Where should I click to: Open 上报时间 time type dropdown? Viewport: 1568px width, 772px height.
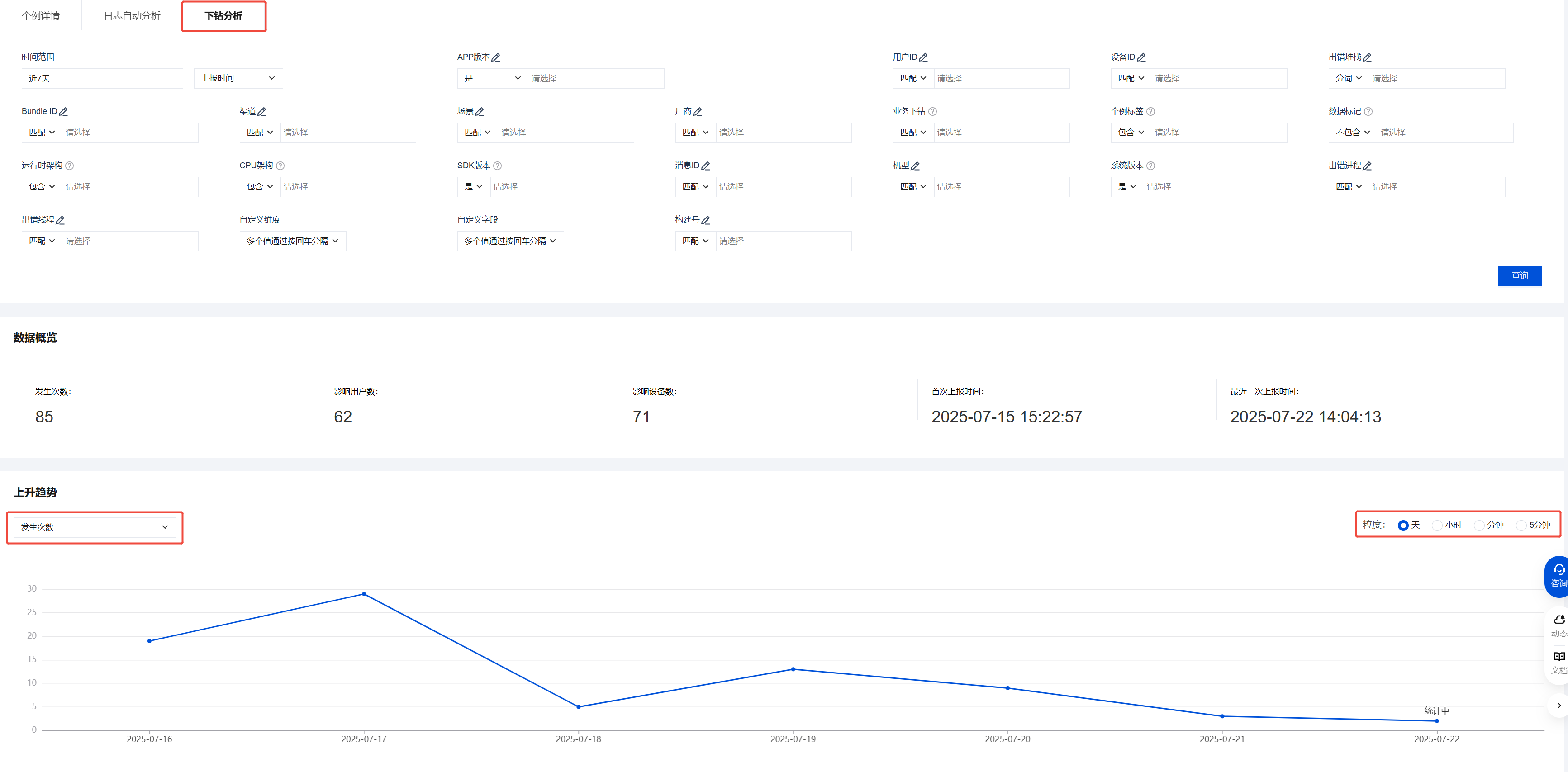(x=238, y=78)
